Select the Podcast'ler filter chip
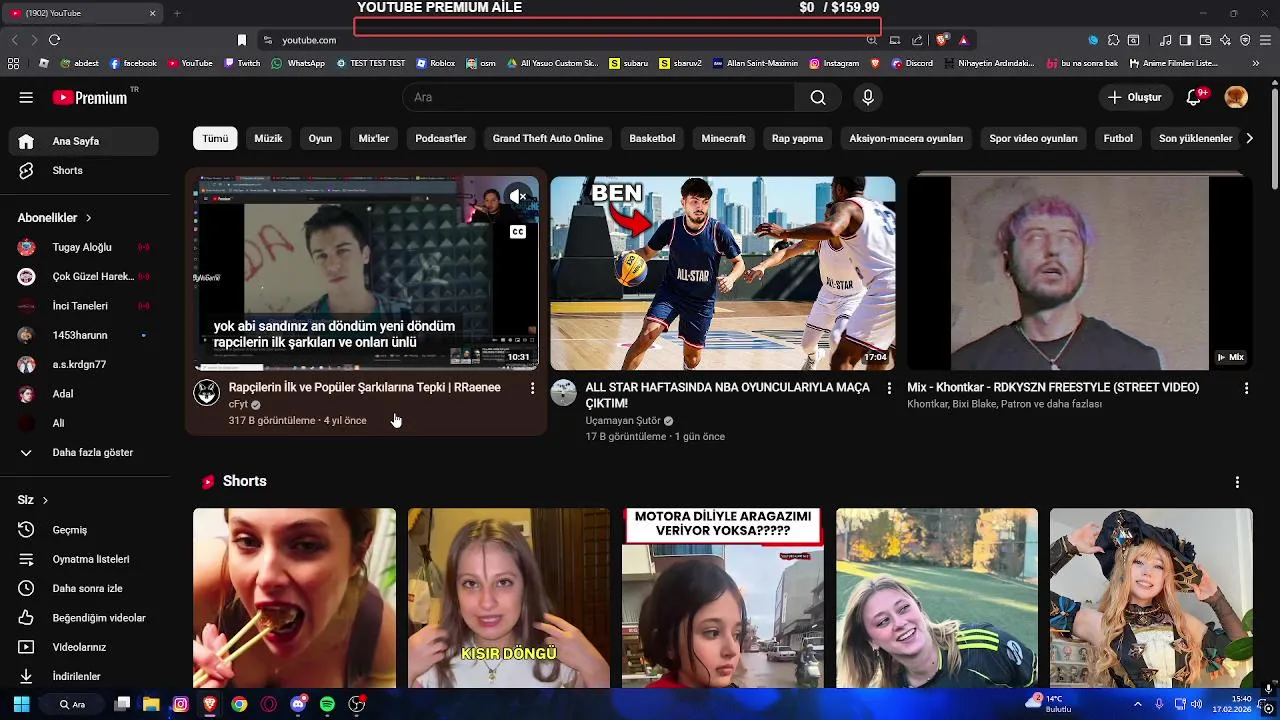This screenshot has width=1280, height=720. 441,139
